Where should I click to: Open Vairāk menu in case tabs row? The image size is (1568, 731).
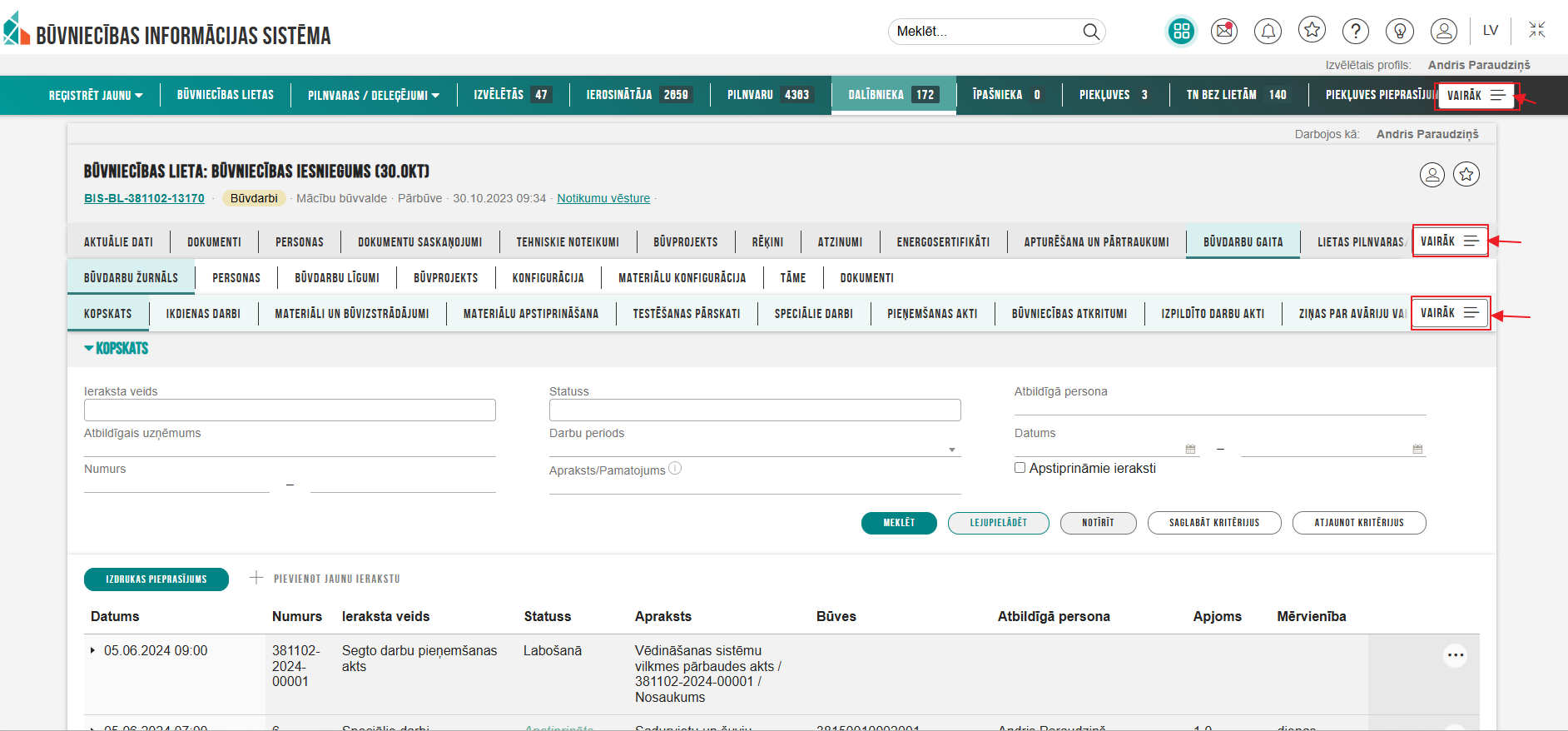pyautogui.click(x=1450, y=241)
